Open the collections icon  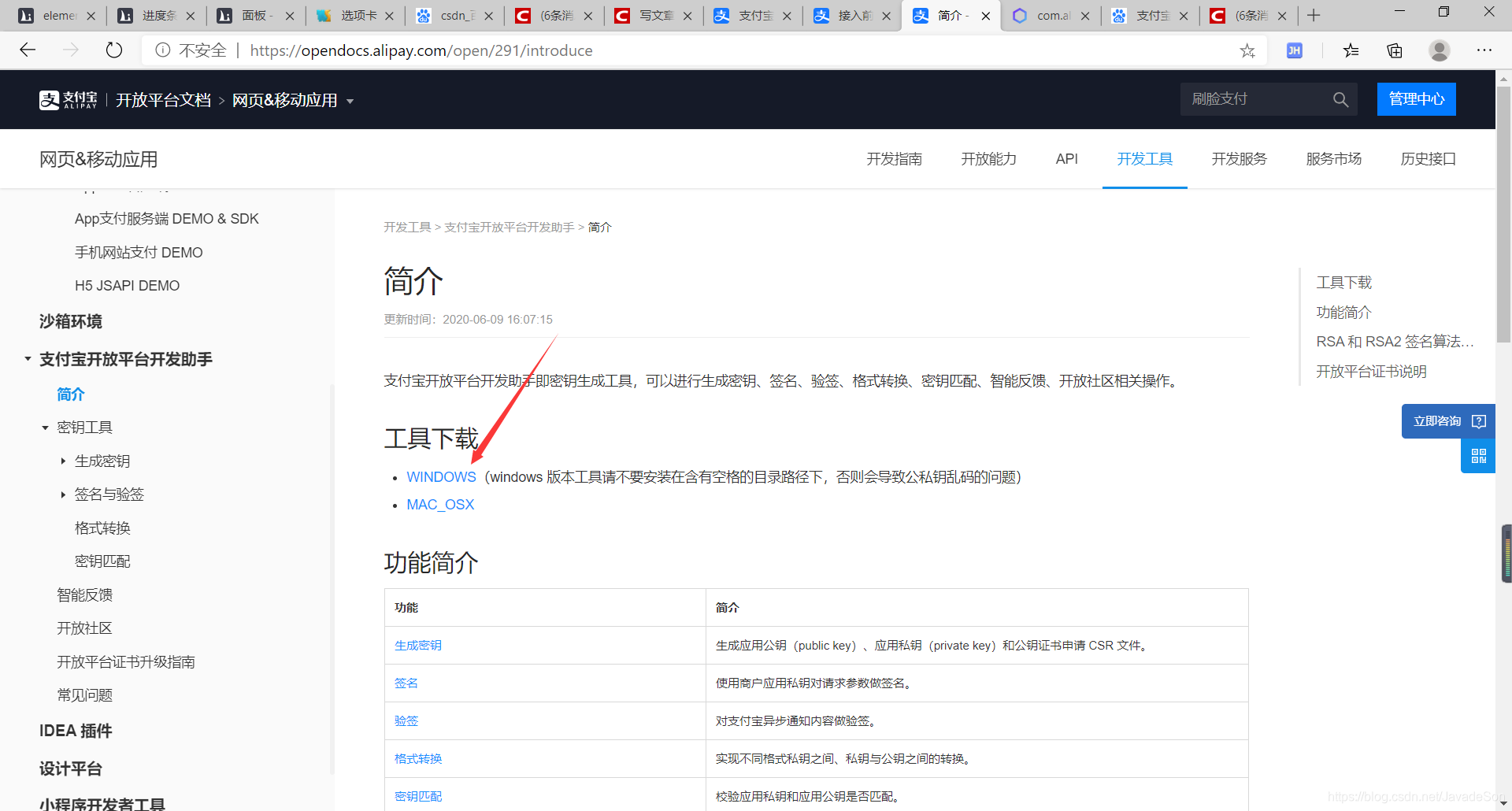click(x=1395, y=50)
